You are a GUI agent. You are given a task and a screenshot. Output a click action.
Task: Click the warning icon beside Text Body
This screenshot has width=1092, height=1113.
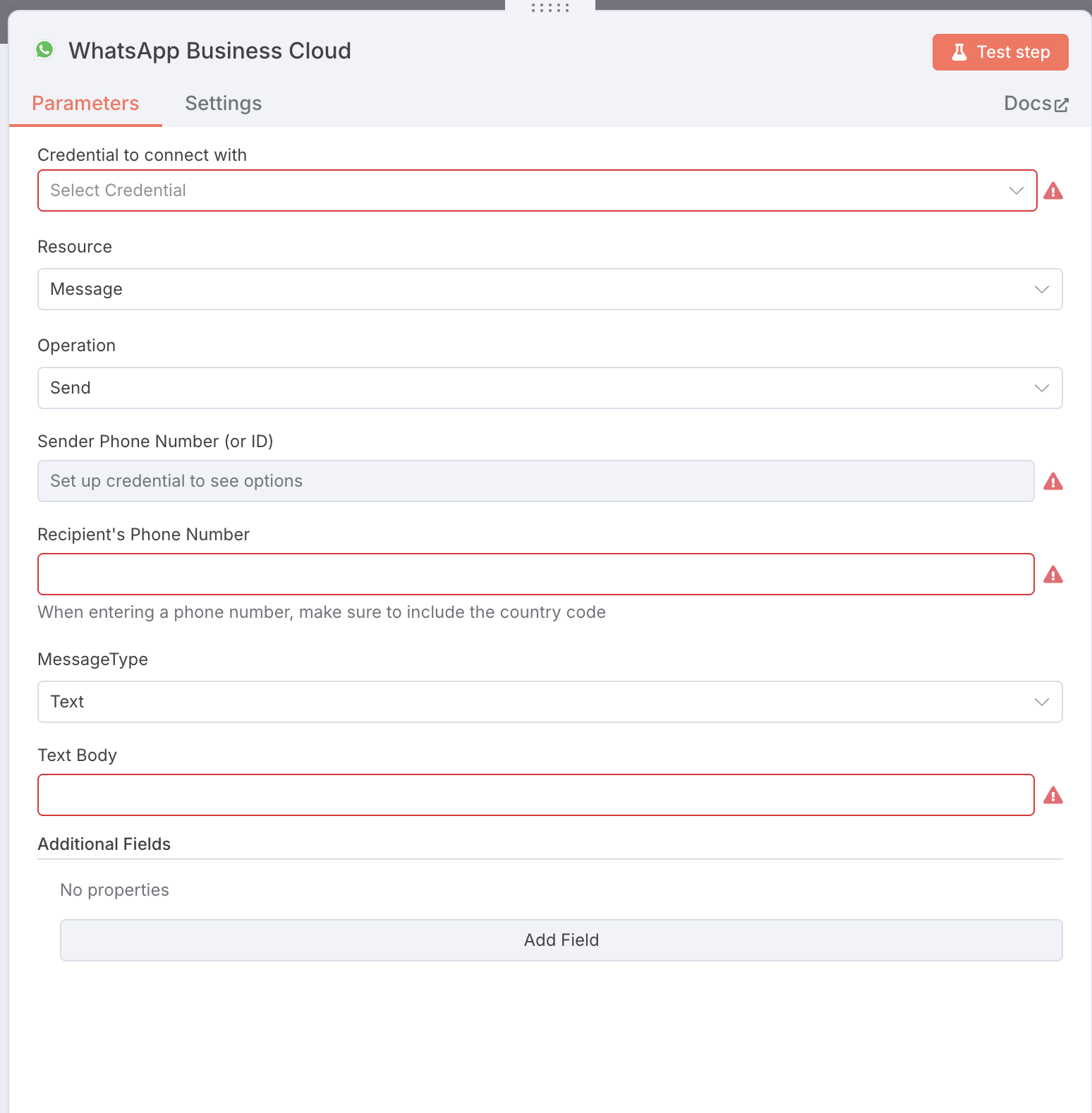coord(1053,795)
